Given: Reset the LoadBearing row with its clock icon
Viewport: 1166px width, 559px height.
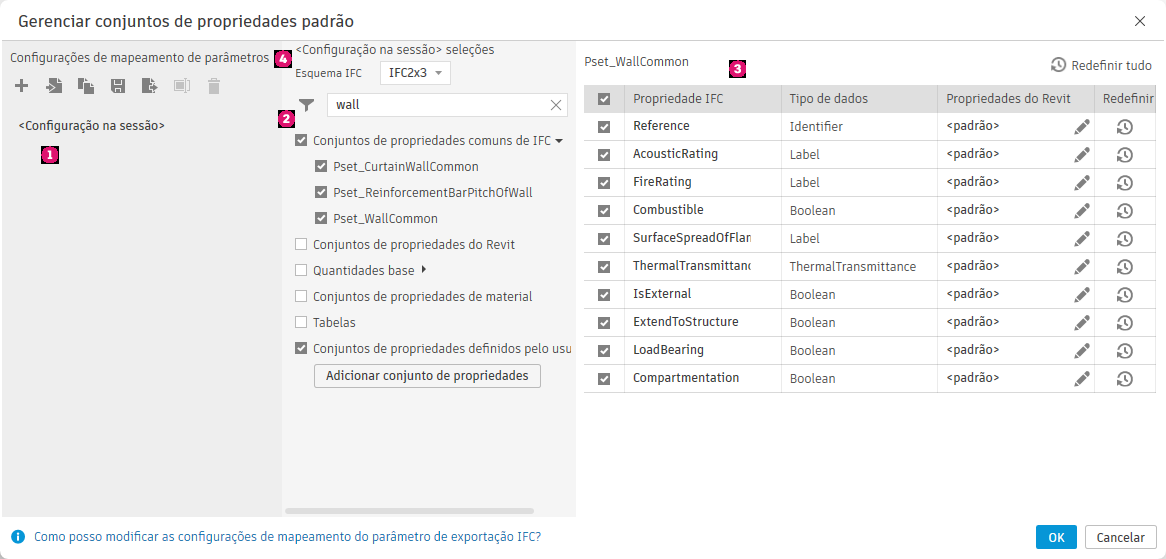Looking at the screenshot, I should (1124, 351).
